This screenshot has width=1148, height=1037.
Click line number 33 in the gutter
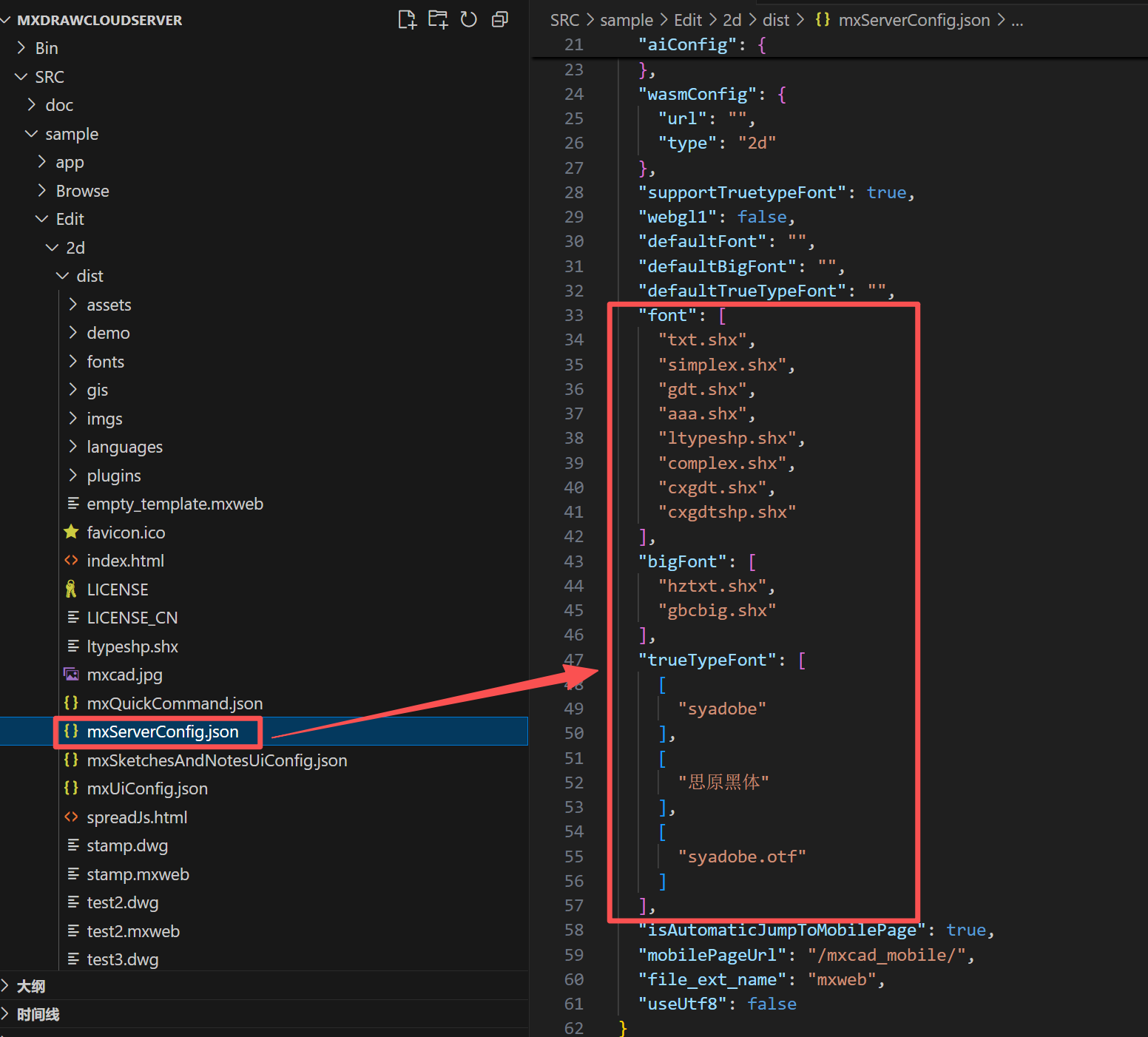(573, 315)
